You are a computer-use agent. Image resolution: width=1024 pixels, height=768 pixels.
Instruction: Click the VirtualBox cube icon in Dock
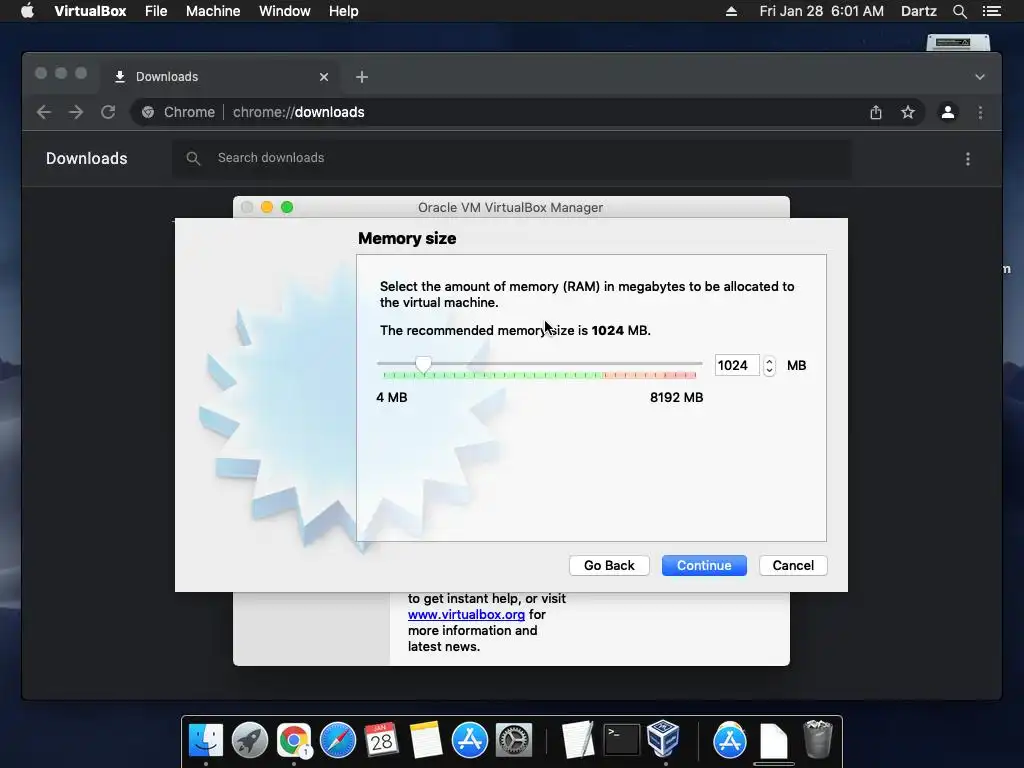(664, 739)
